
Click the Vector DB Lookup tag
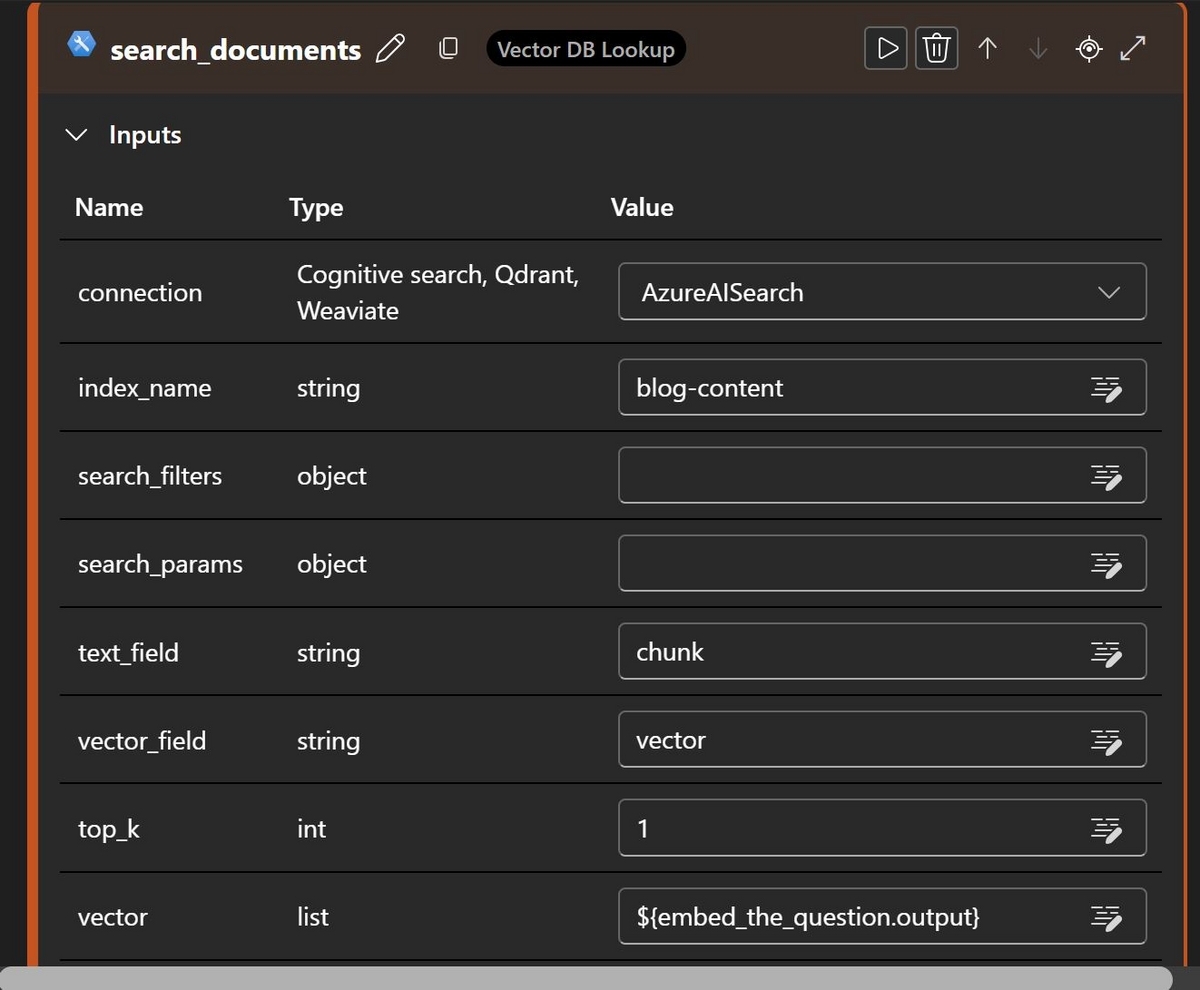point(586,49)
